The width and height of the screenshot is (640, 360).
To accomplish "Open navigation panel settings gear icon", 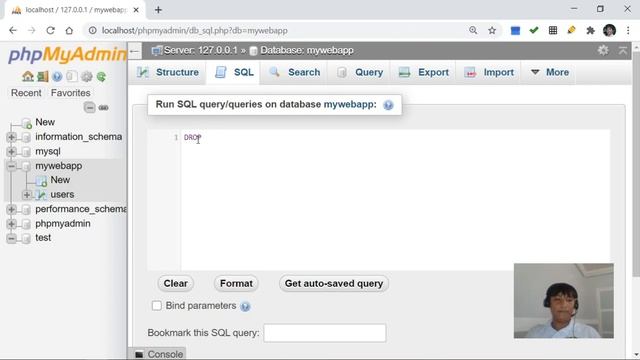I will coord(87,76).
